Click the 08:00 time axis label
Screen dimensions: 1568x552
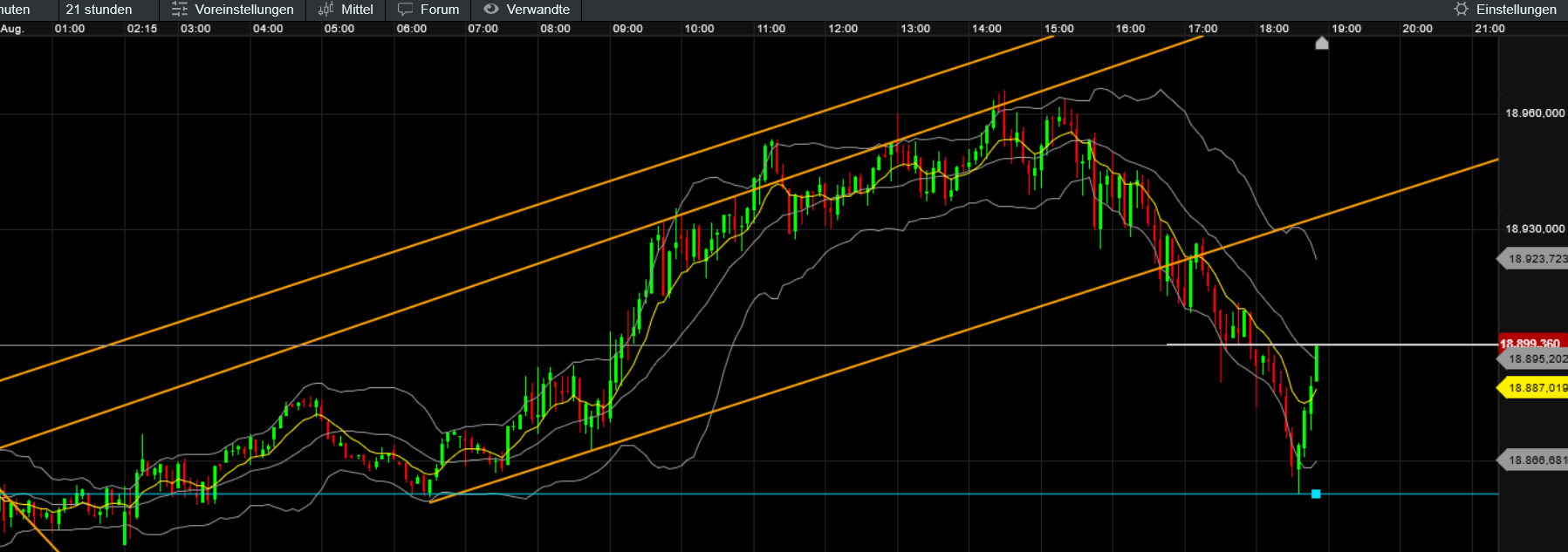[x=555, y=29]
